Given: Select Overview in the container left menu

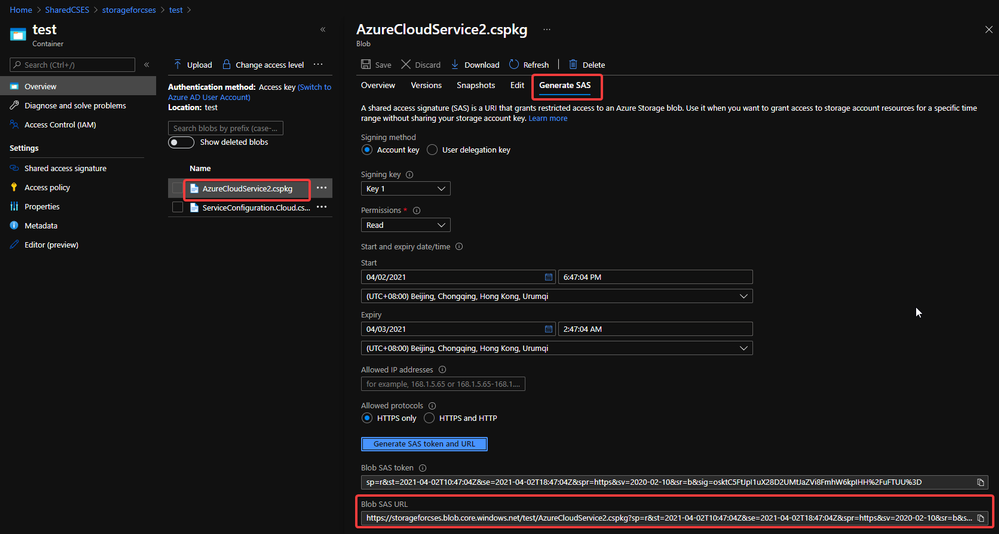Looking at the screenshot, I should [78, 86].
